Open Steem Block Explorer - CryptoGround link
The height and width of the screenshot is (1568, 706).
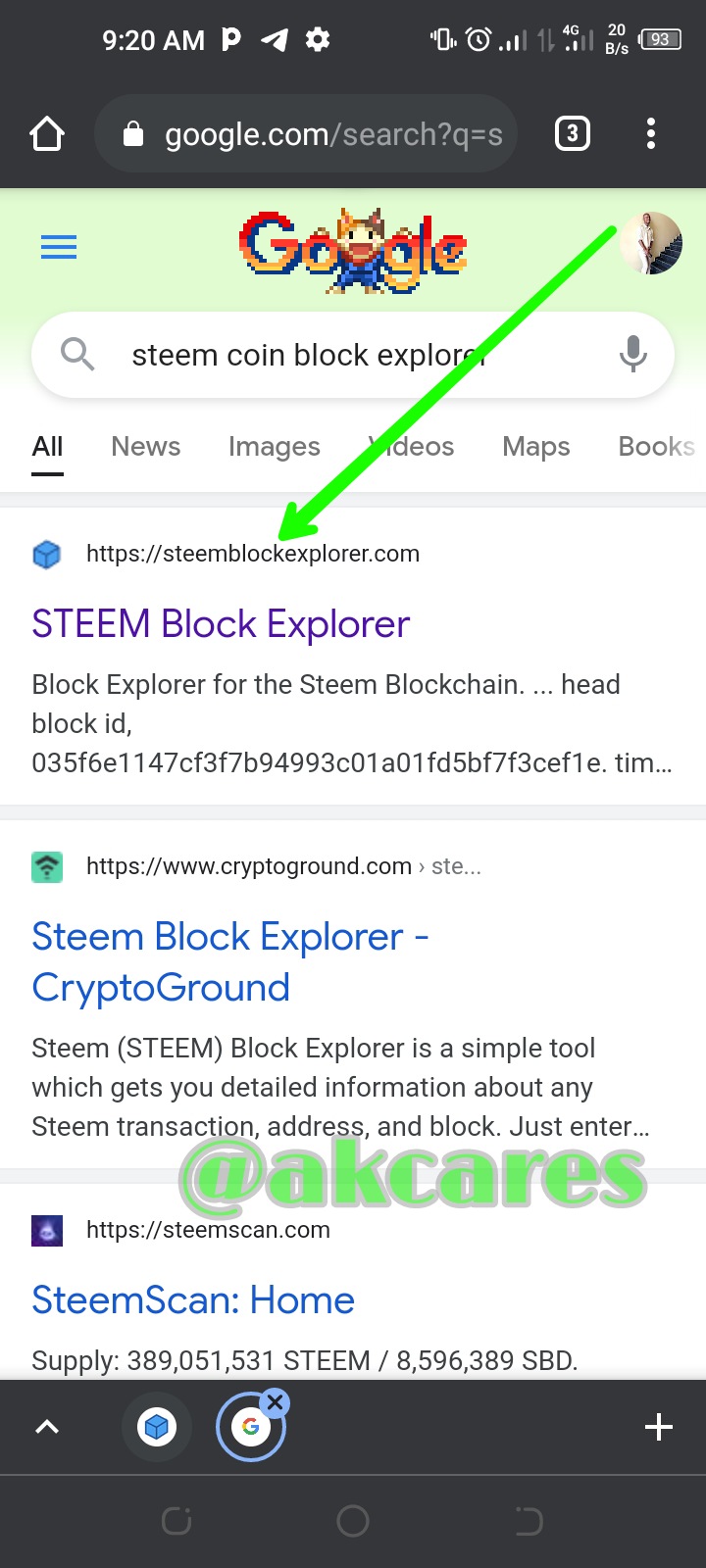pos(229,962)
